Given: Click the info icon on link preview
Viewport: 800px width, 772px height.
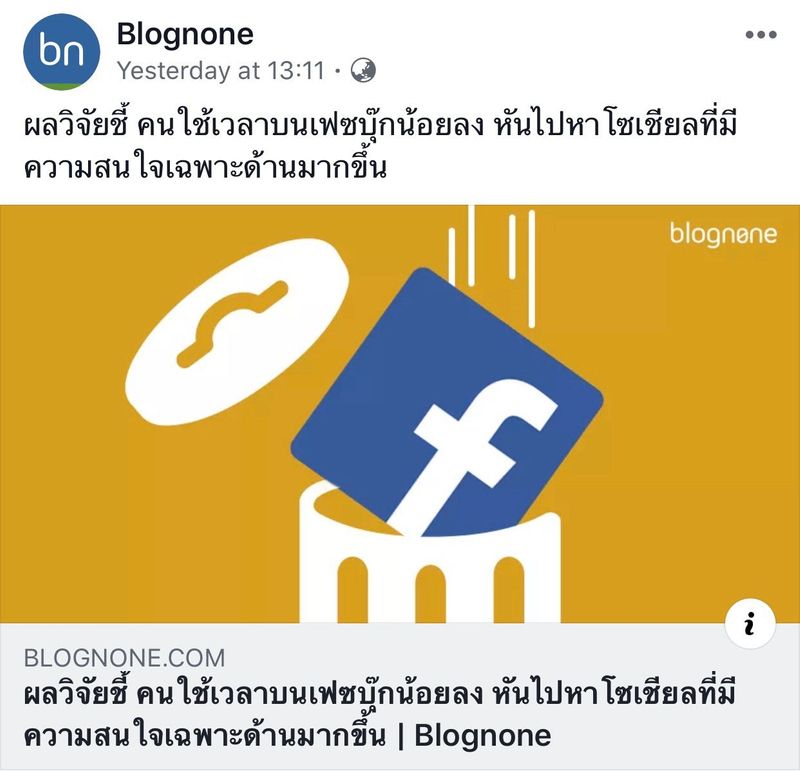Looking at the screenshot, I should [749, 624].
